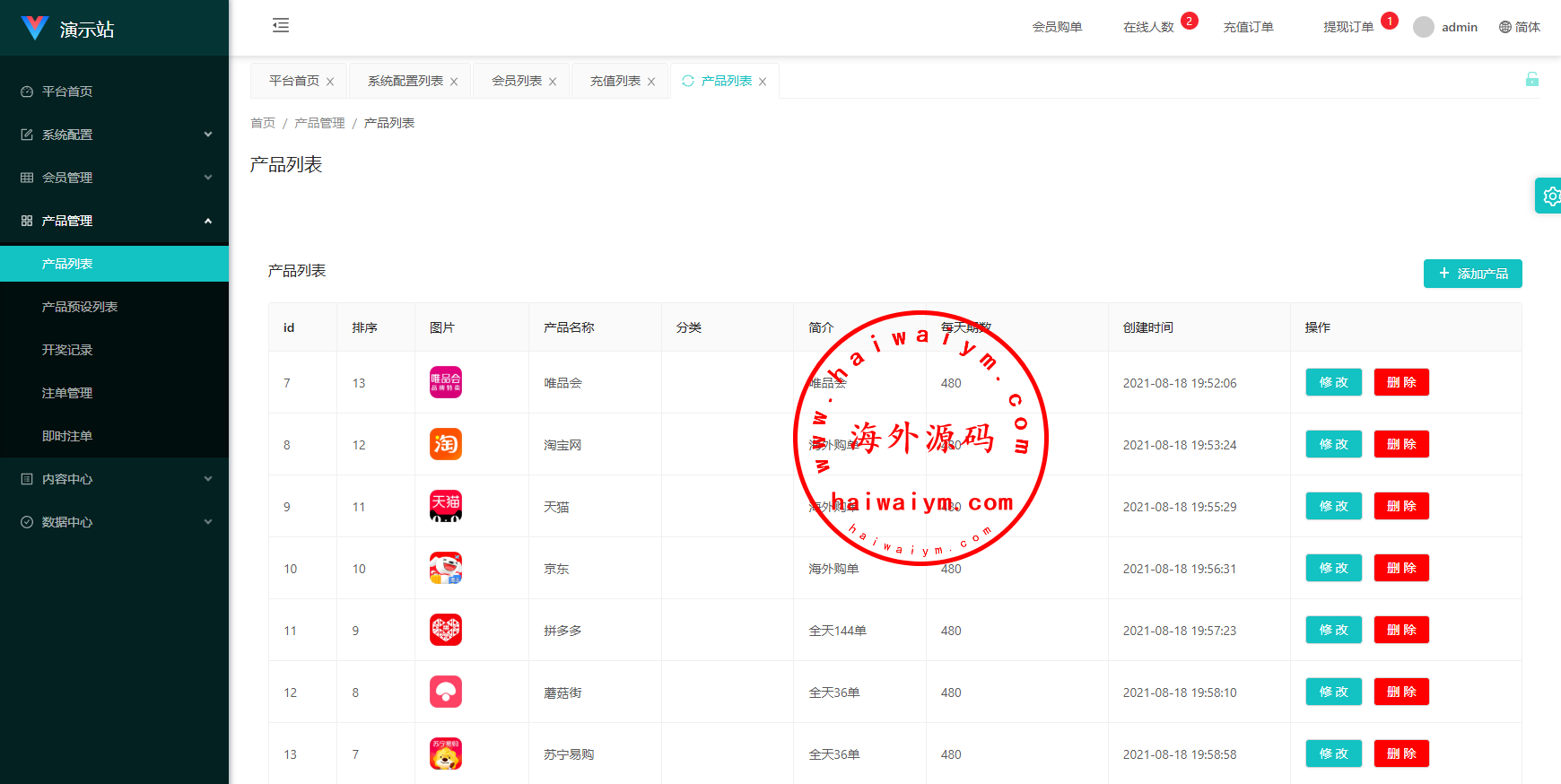
Task: Click 修改 for the 唯品会 row
Action: click(1333, 382)
